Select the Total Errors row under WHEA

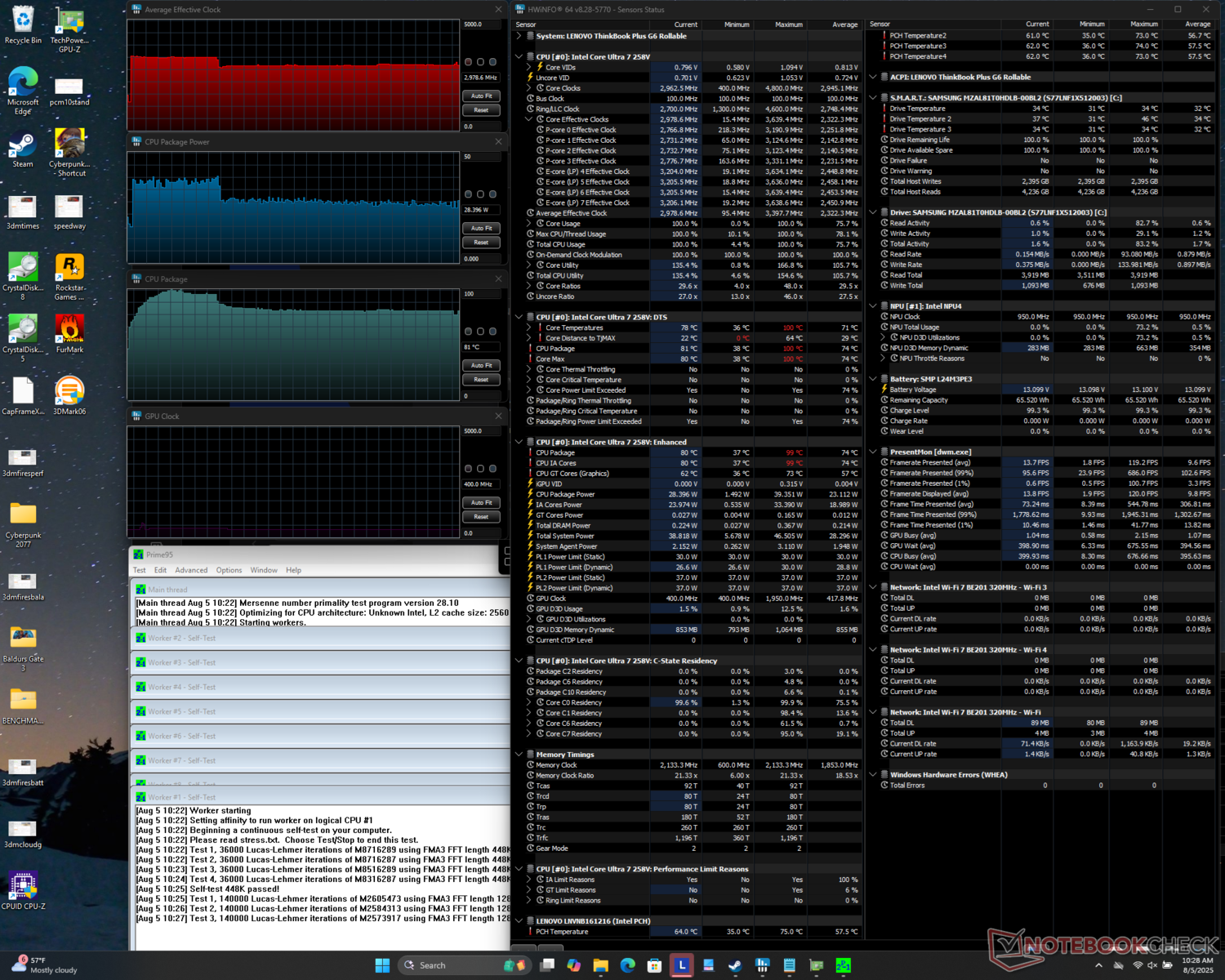click(1045, 786)
